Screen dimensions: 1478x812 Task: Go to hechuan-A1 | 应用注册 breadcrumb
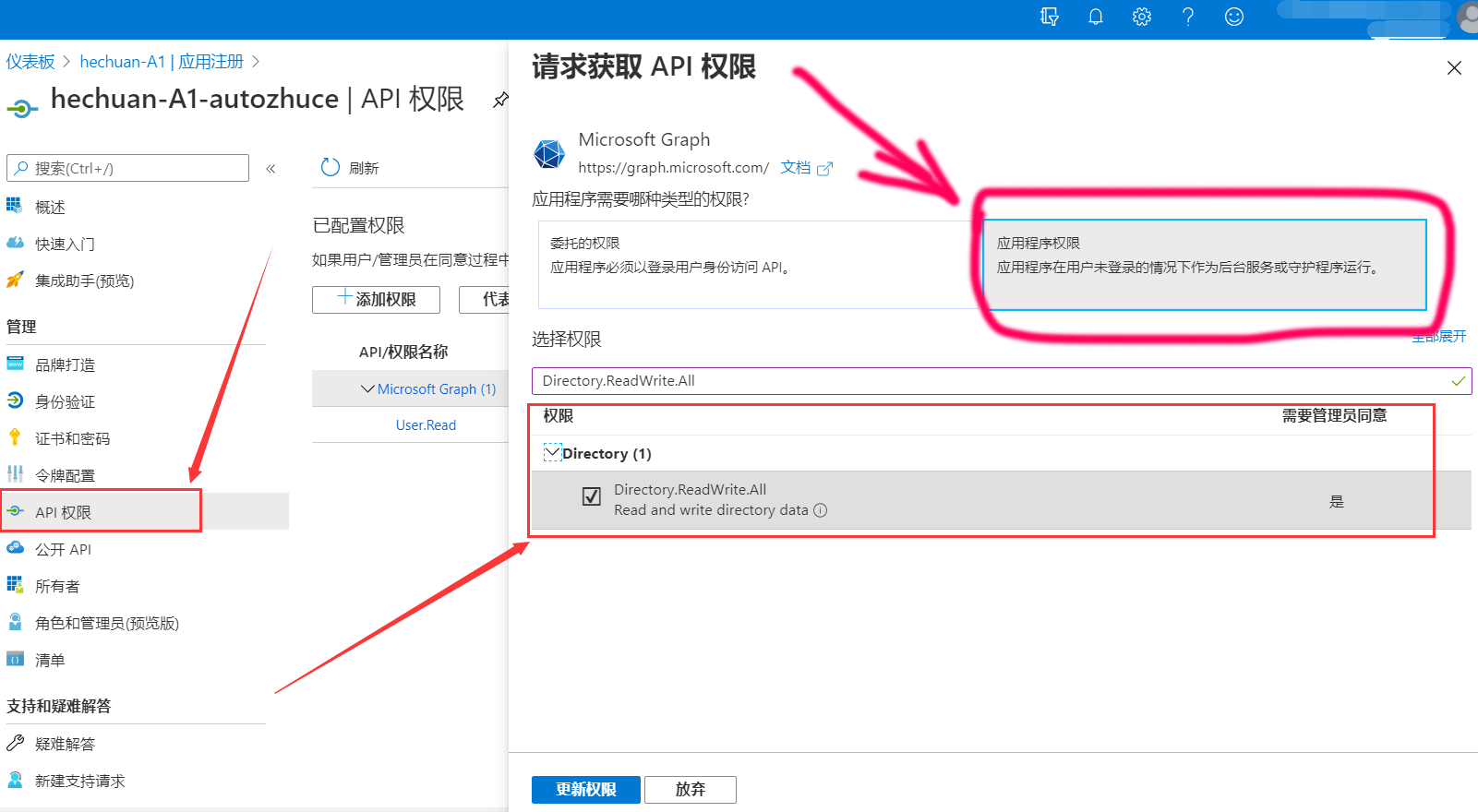pyautogui.click(x=162, y=62)
